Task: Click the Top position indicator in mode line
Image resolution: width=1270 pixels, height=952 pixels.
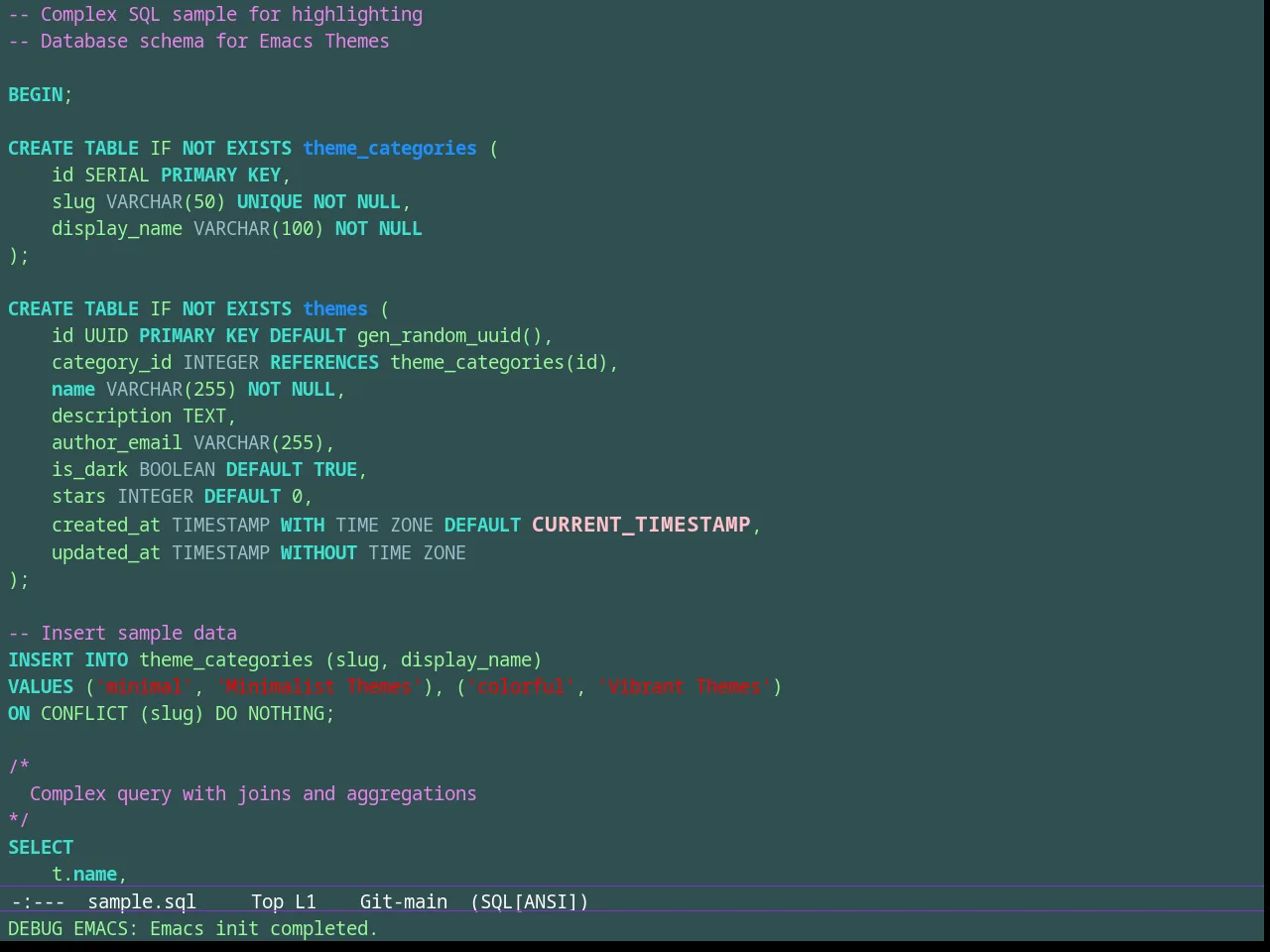Action: (x=267, y=901)
